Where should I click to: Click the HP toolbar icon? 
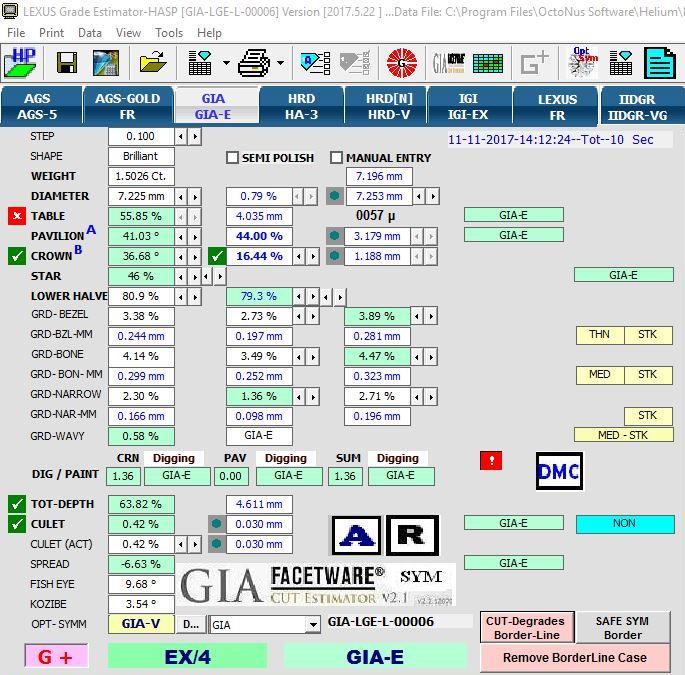click(20, 62)
